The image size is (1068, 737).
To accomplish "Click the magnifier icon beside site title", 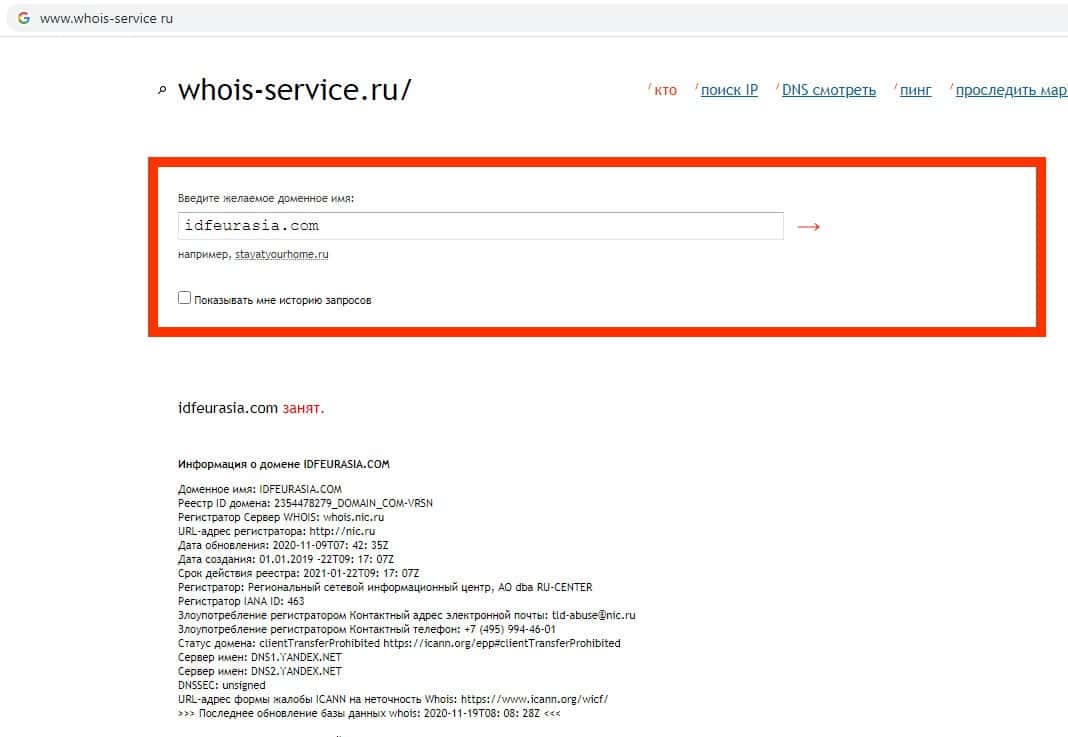I will (162, 90).
